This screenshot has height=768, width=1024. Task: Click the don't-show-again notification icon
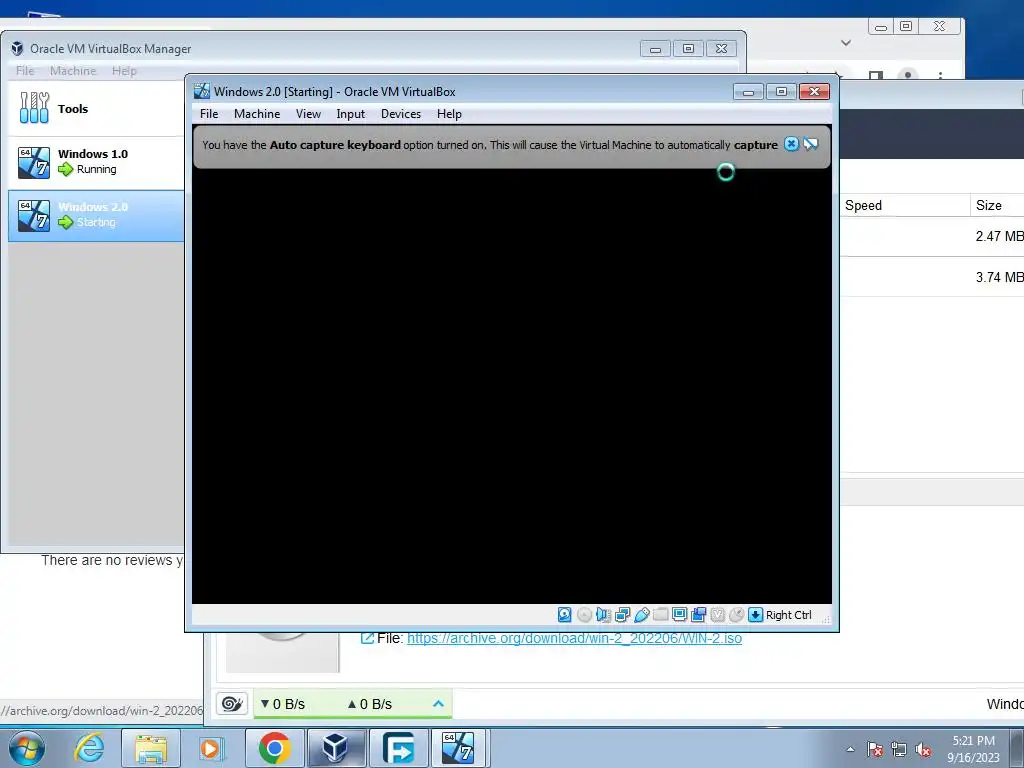point(810,144)
